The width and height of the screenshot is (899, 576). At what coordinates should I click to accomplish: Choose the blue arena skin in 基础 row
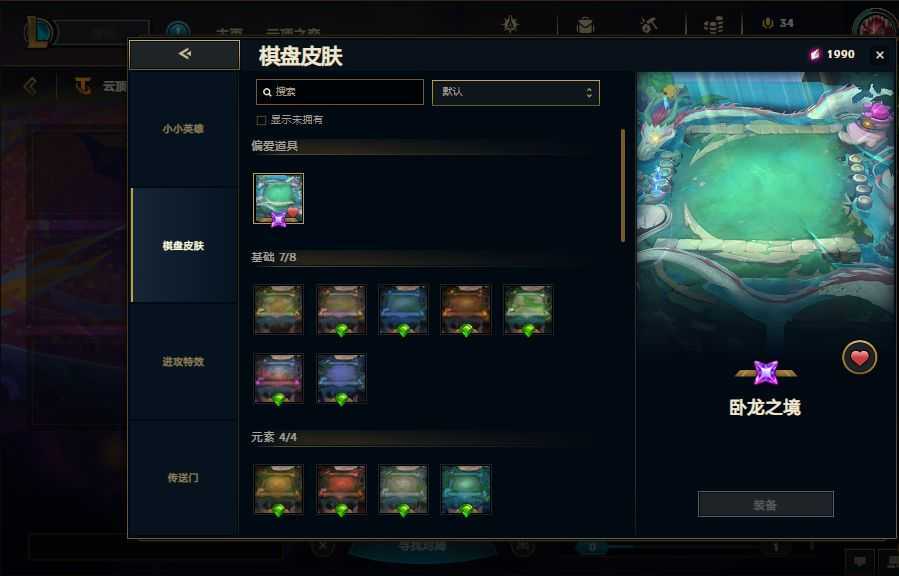point(403,309)
